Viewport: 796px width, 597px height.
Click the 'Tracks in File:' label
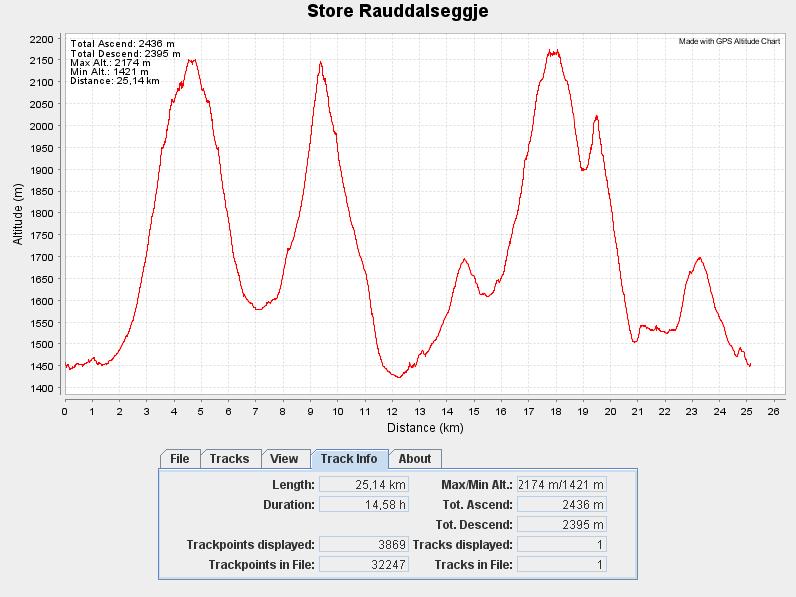pos(473,565)
